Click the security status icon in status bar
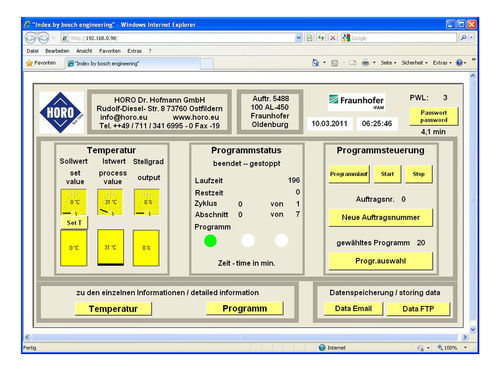The image size is (500, 371). pyautogui.click(x=421, y=348)
